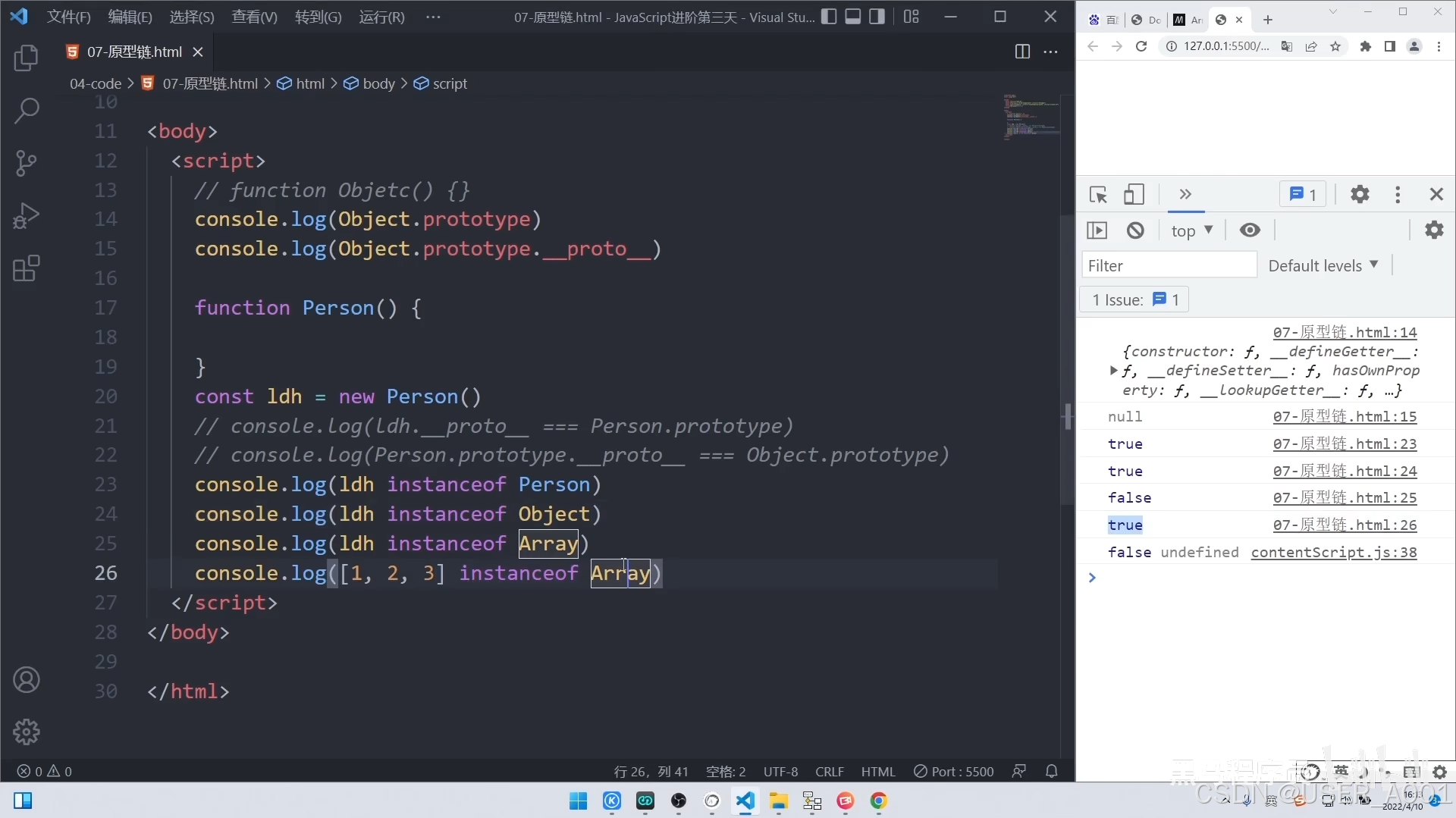Click the address bar showing 127.0.0.1:5500
The image size is (1456, 818).
(x=1226, y=46)
